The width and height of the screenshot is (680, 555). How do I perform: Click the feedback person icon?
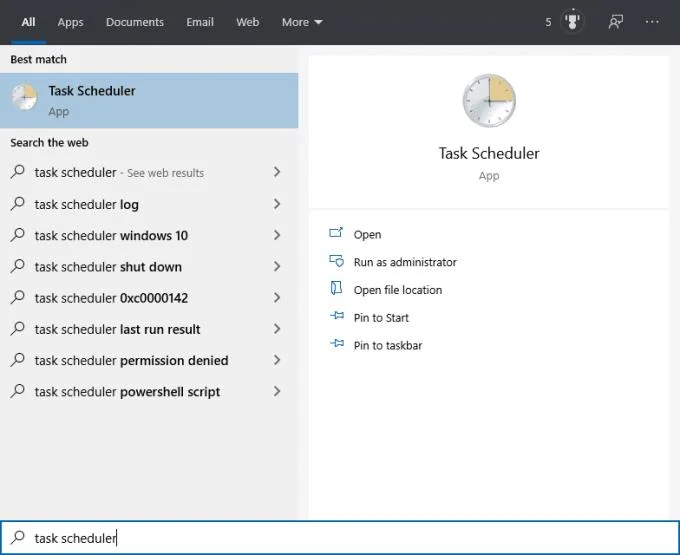pos(615,22)
